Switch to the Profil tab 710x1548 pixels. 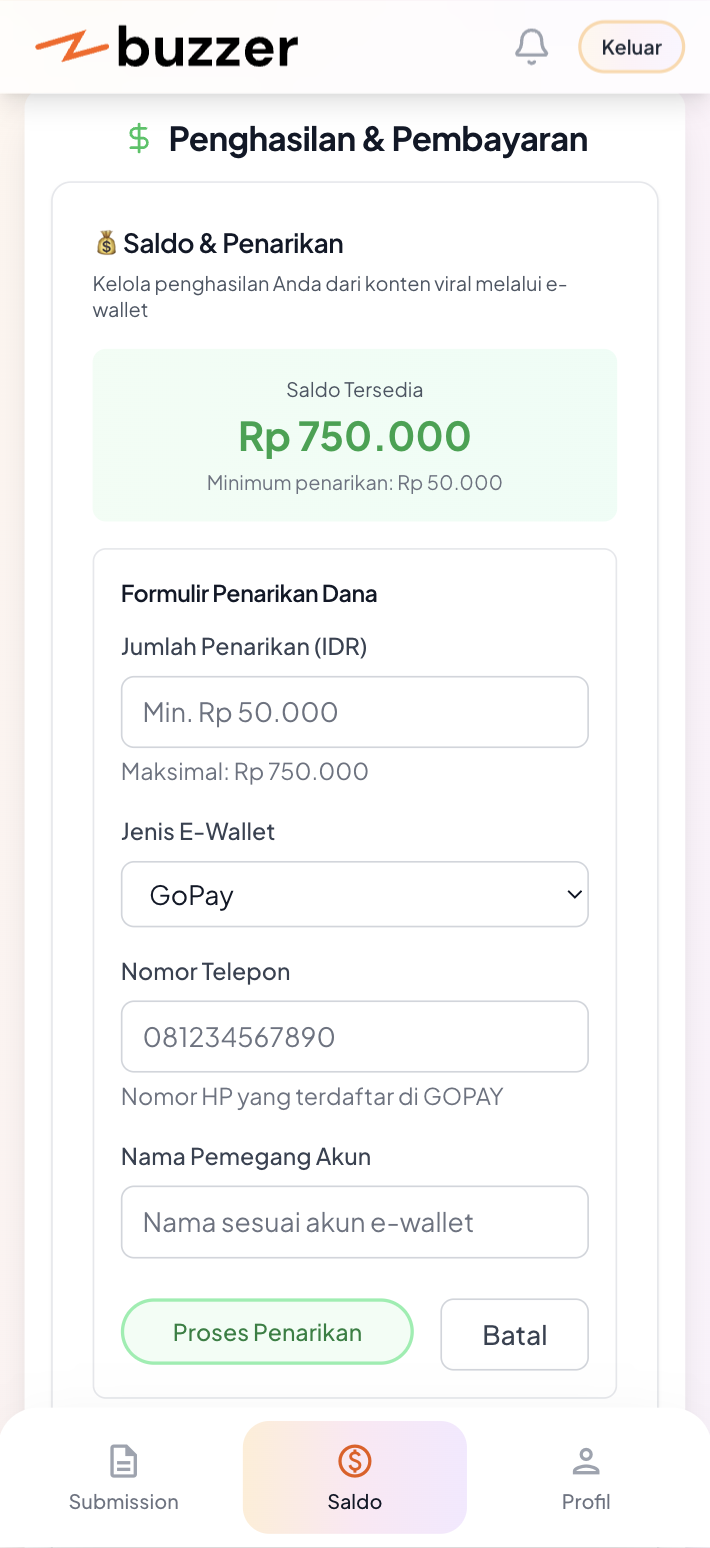586,1477
